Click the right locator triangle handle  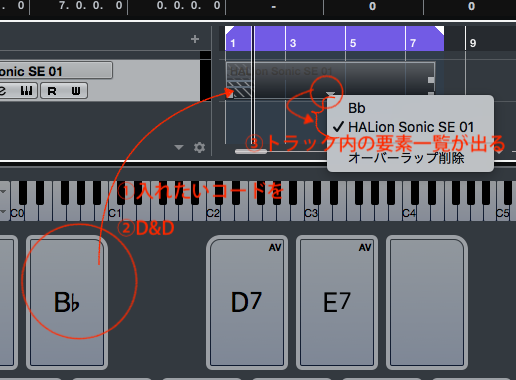point(439,31)
